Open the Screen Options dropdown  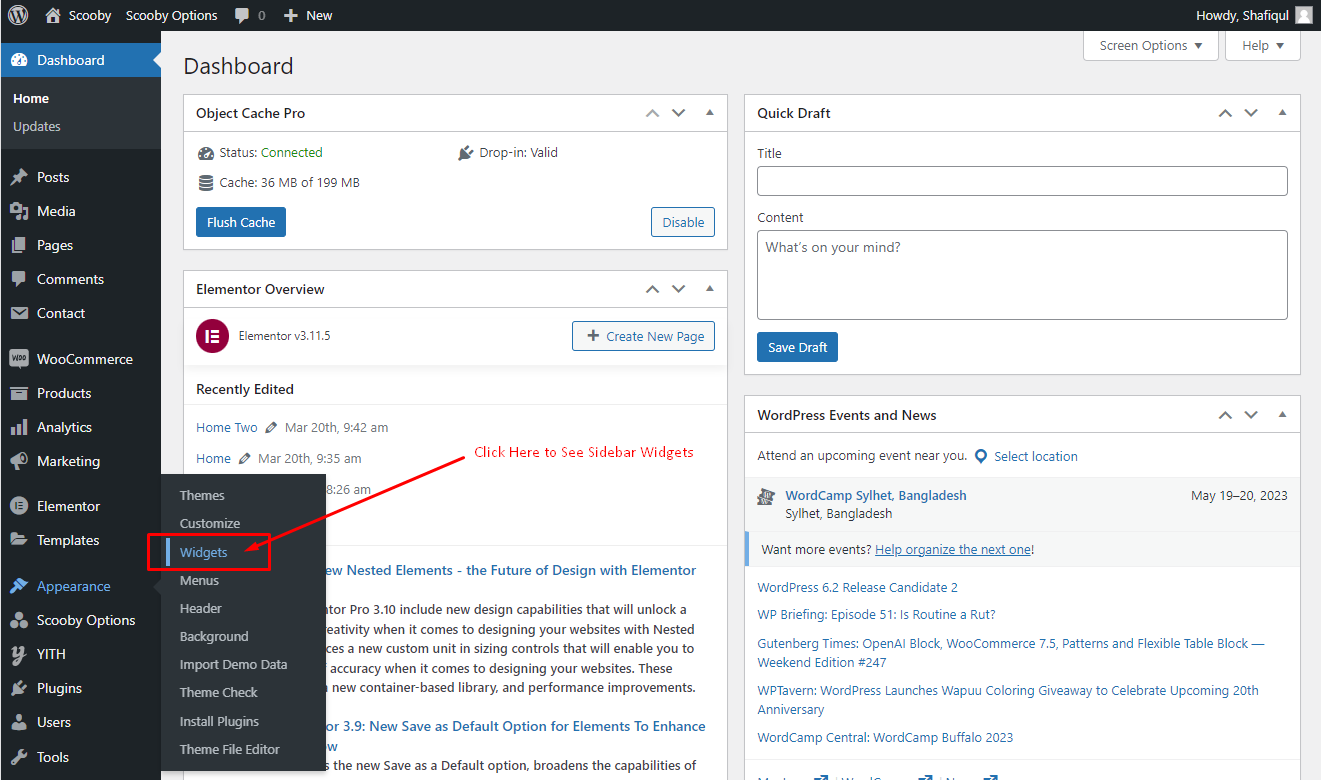click(x=1151, y=46)
